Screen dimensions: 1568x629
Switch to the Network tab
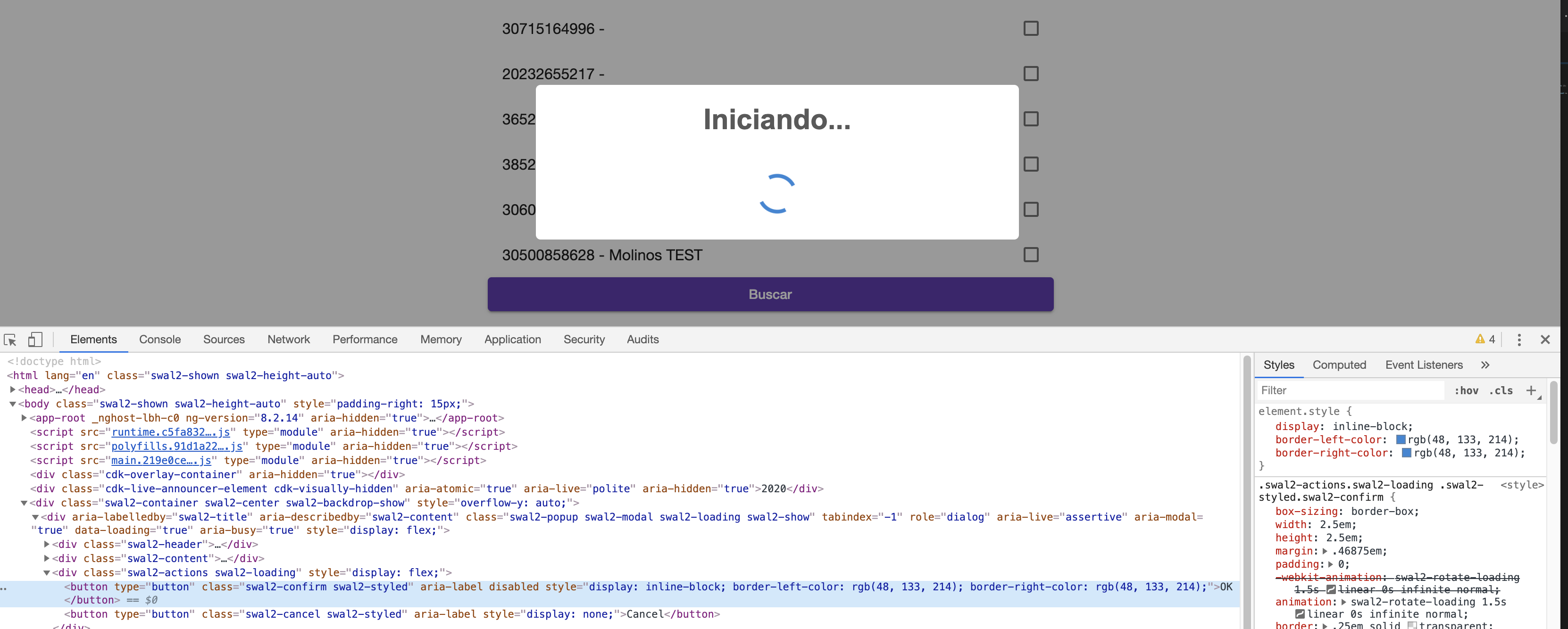pyautogui.click(x=289, y=339)
